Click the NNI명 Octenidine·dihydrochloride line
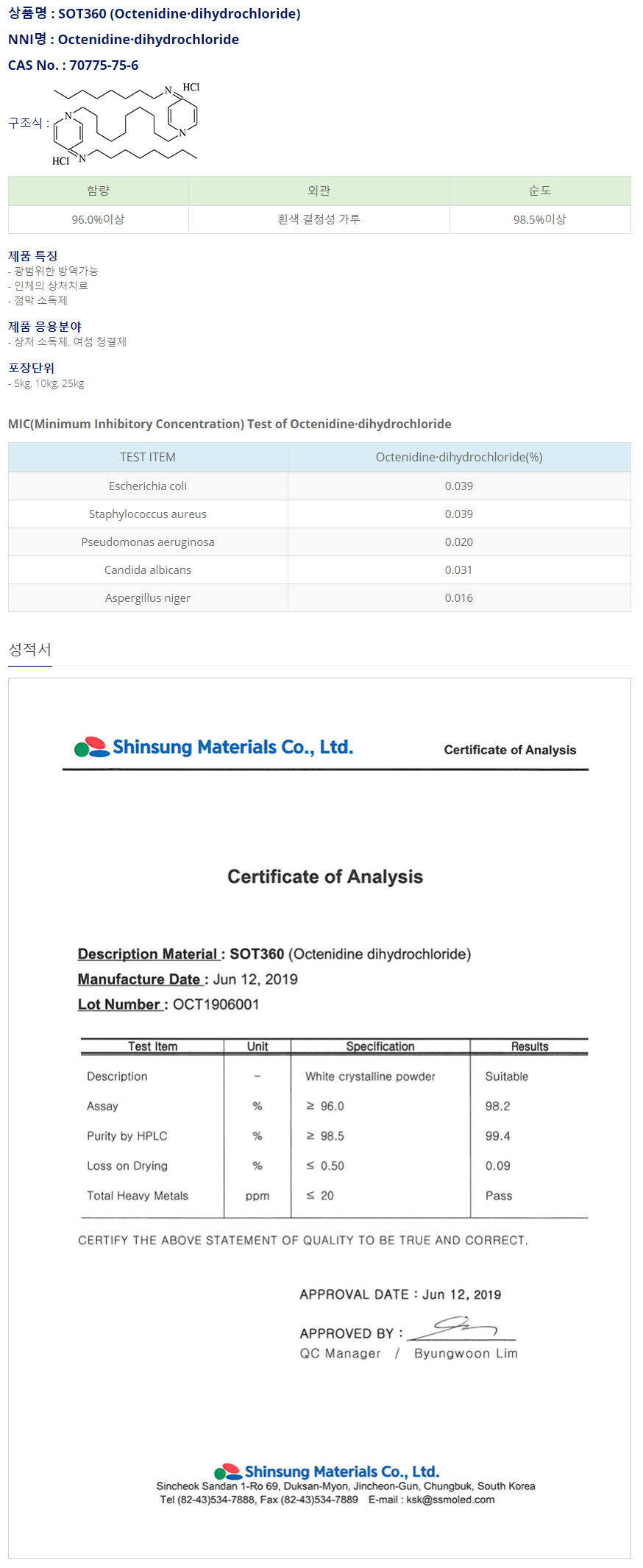The height and width of the screenshot is (1568, 643). coord(124,40)
